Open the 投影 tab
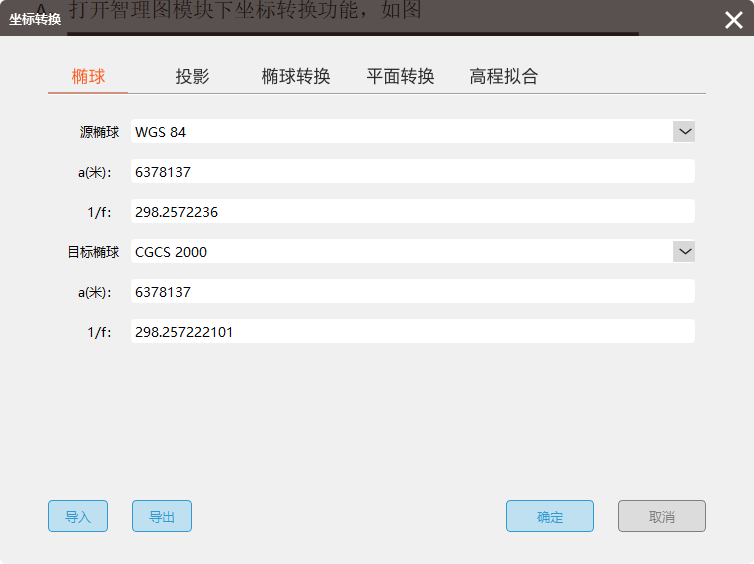Screen dimensions: 754x564 click(192, 77)
